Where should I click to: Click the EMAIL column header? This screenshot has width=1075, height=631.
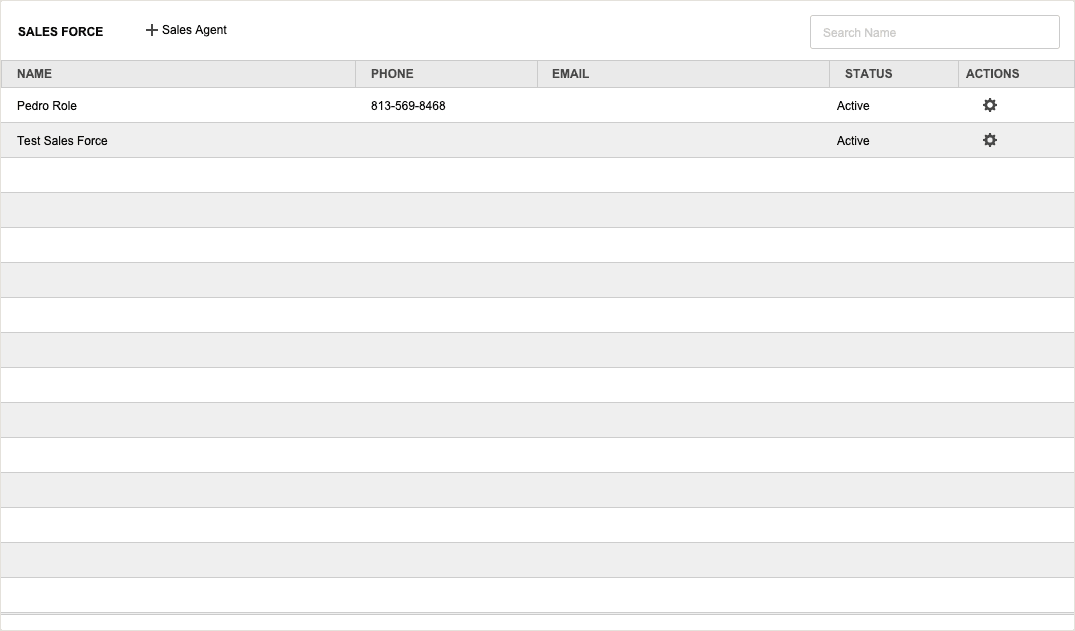coord(570,74)
